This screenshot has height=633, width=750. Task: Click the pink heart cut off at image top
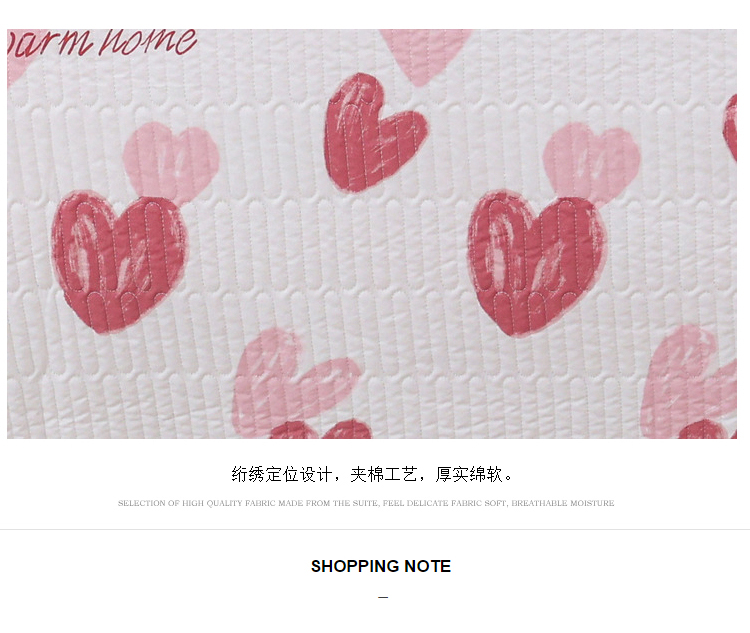pyautogui.click(x=425, y=57)
